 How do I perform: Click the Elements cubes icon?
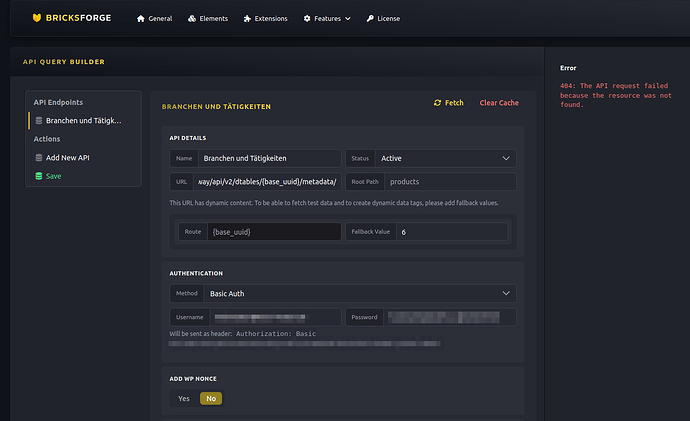pyautogui.click(x=192, y=18)
